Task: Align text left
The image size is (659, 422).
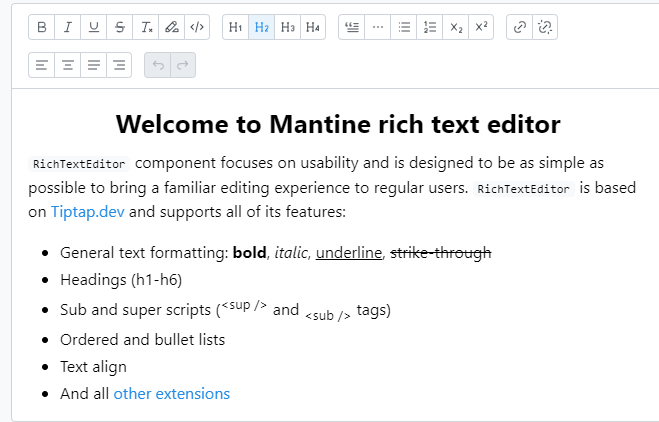Action: click(41, 65)
